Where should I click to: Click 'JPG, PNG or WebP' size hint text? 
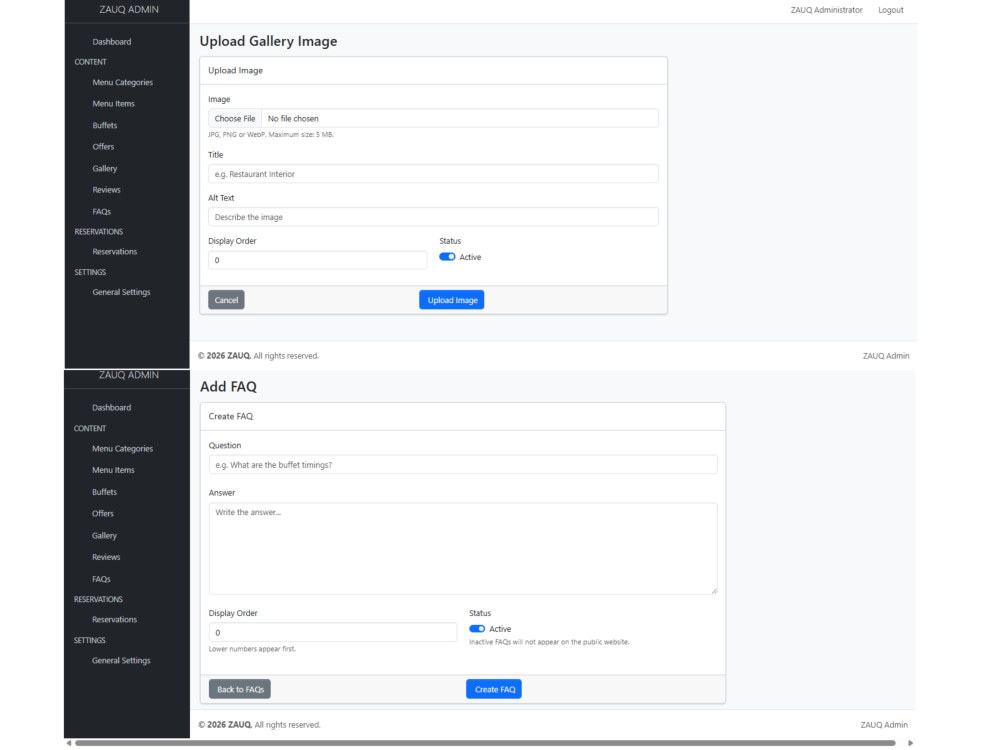point(270,135)
